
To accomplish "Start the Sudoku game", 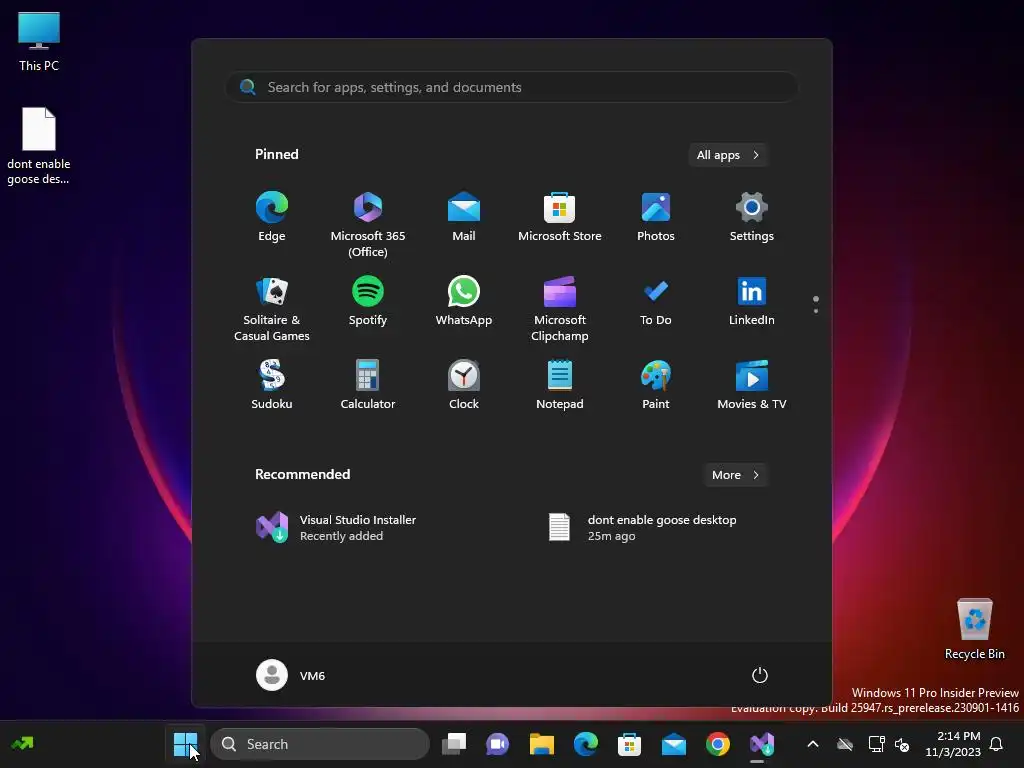I will [272, 385].
